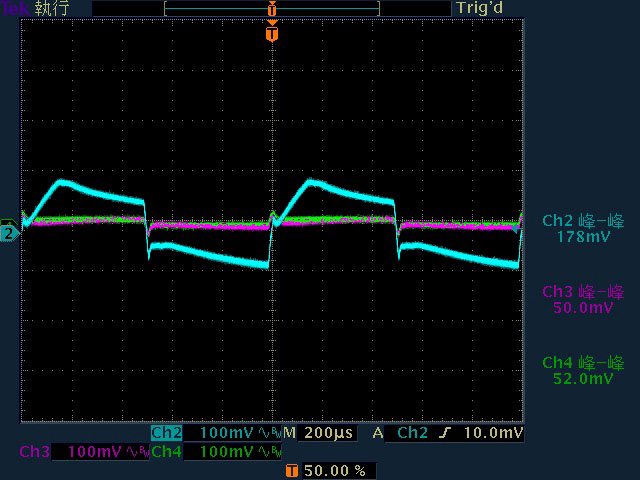Open the A Ch2 trigger source setting
The height and width of the screenshot is (480, 640).
pyautogui.click(x=412, y=433)
